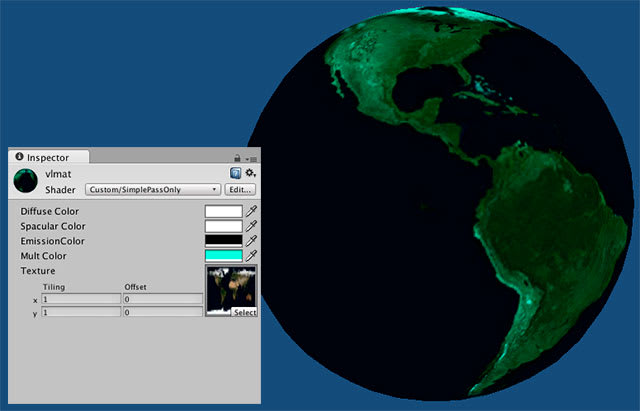Viewport: 640px width, 411px height.
Task: Open the material help reference icon
Action: pos(235,173)
